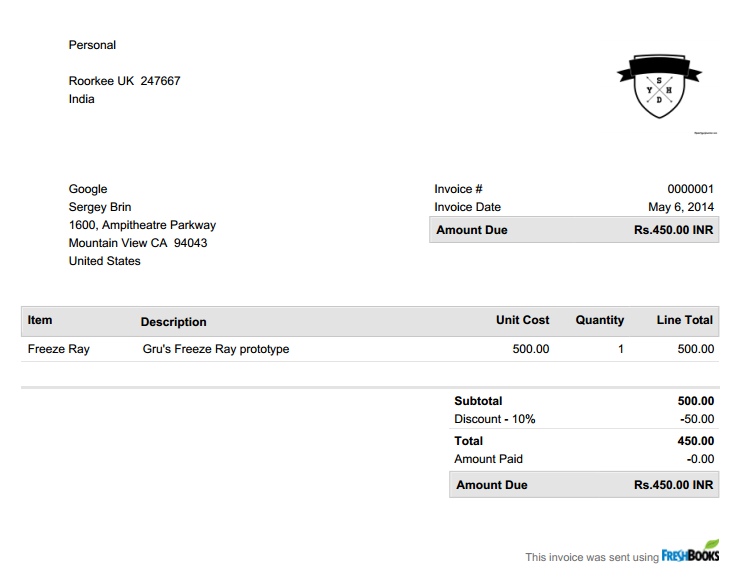Click the Gru's Freeze Ray prototype description

click(215, 349)
